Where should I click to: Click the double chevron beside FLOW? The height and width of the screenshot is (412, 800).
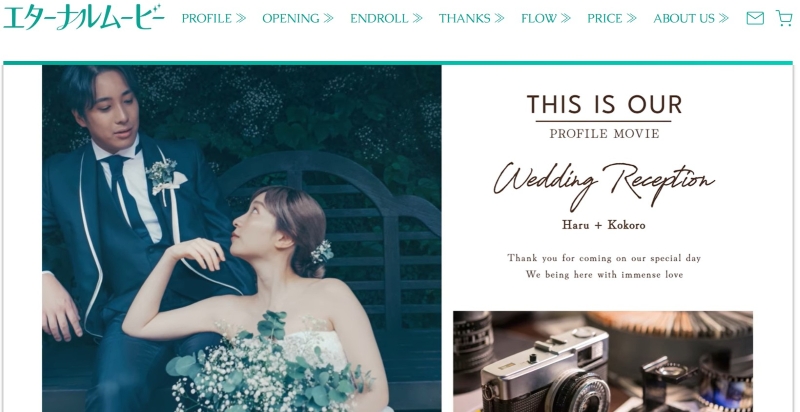pos(565,18)
